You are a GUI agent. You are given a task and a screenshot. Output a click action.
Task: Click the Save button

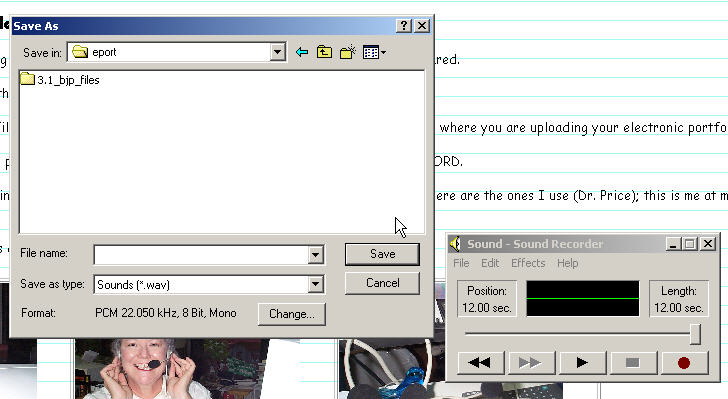tap(382, 254)
